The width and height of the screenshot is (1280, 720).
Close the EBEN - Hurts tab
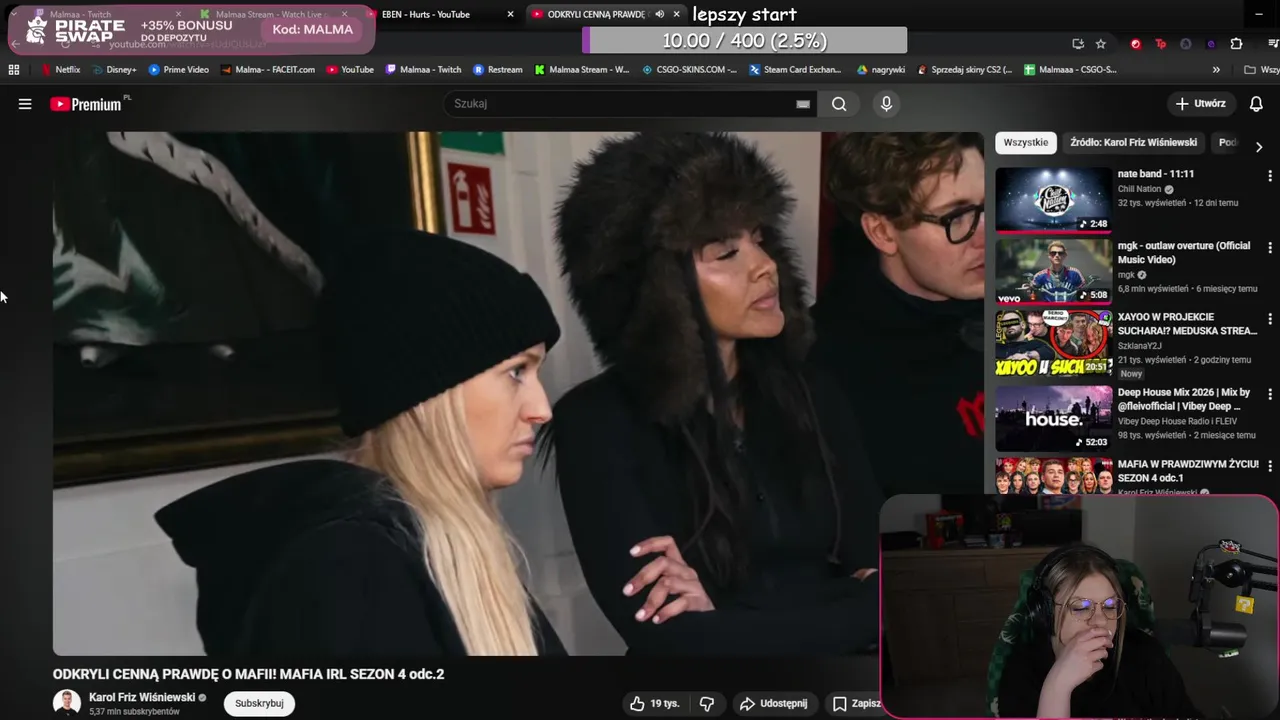click(510, 14)
